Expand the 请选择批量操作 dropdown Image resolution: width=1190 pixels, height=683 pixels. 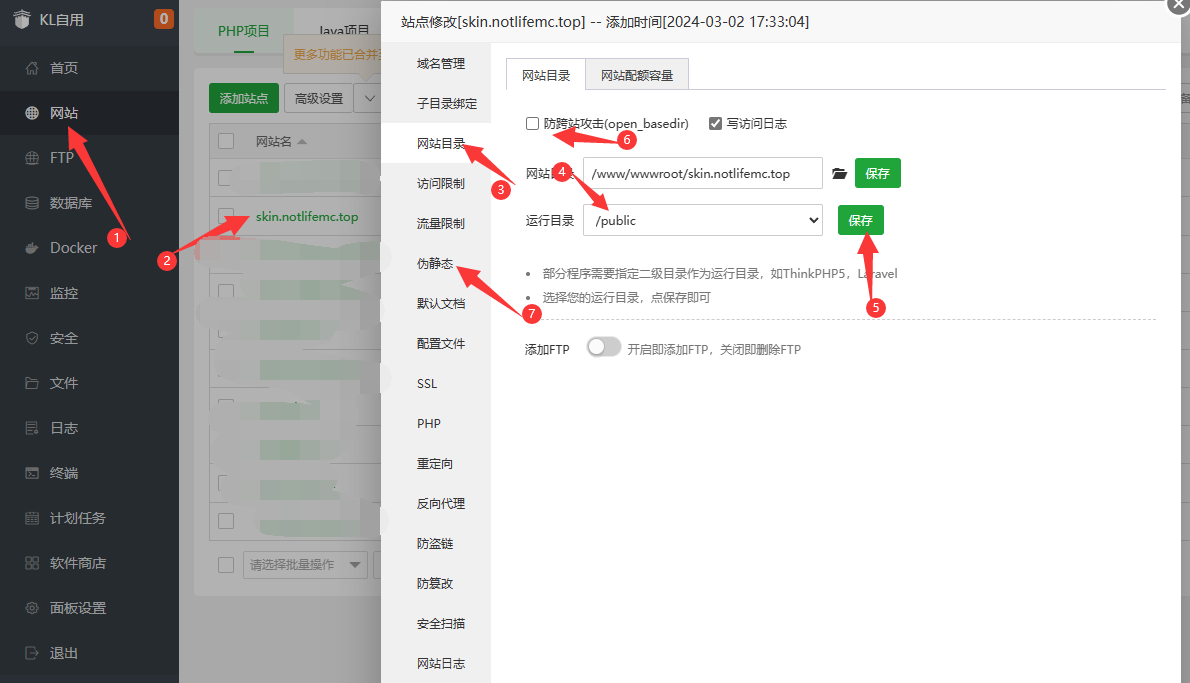click(x=305, y=565)
